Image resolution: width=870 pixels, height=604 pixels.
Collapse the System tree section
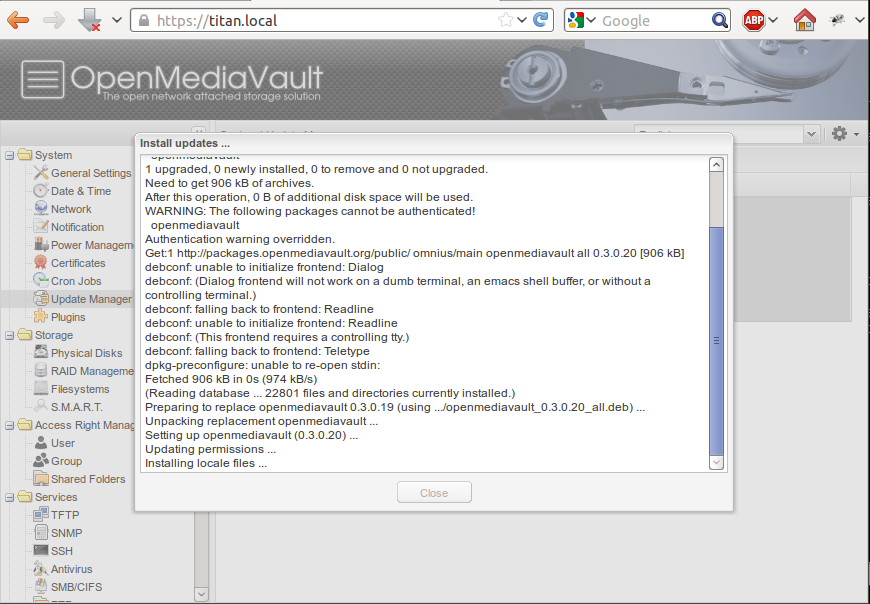[9, 155]
